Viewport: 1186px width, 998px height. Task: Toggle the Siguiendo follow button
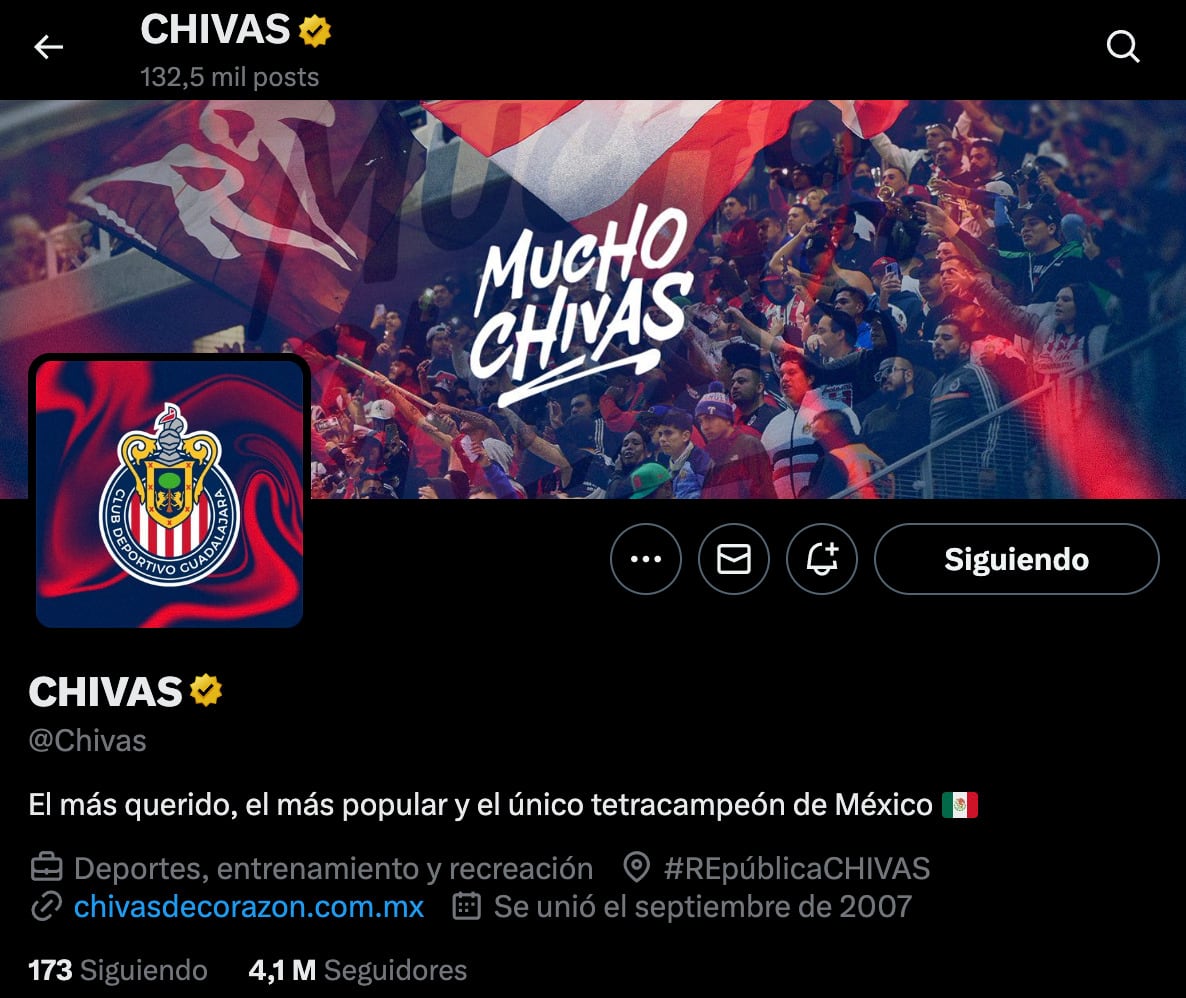point(1017,559)
